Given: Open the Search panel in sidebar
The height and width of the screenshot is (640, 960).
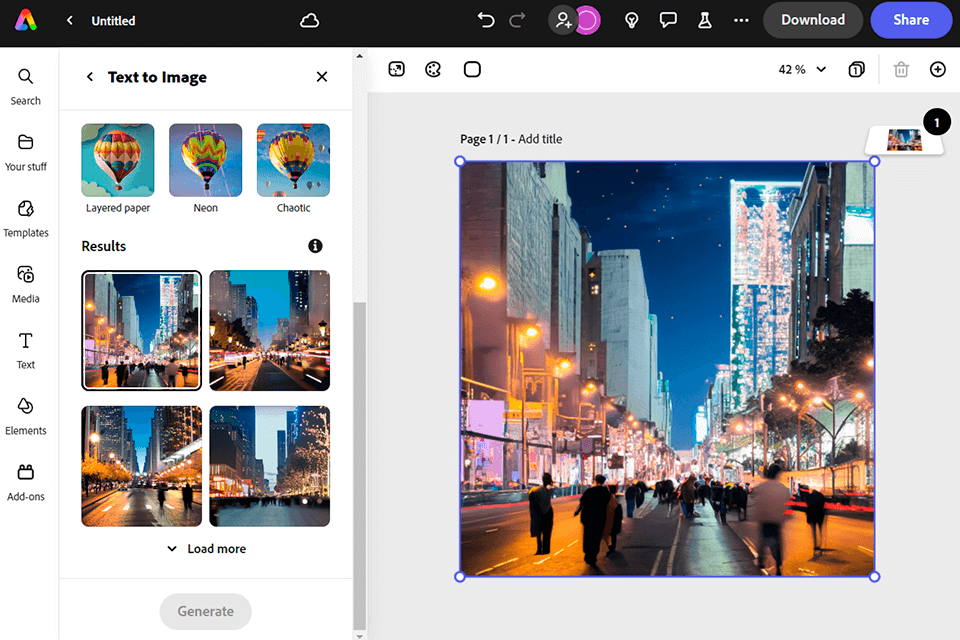Looking at the screenshot, I should 26,86.
